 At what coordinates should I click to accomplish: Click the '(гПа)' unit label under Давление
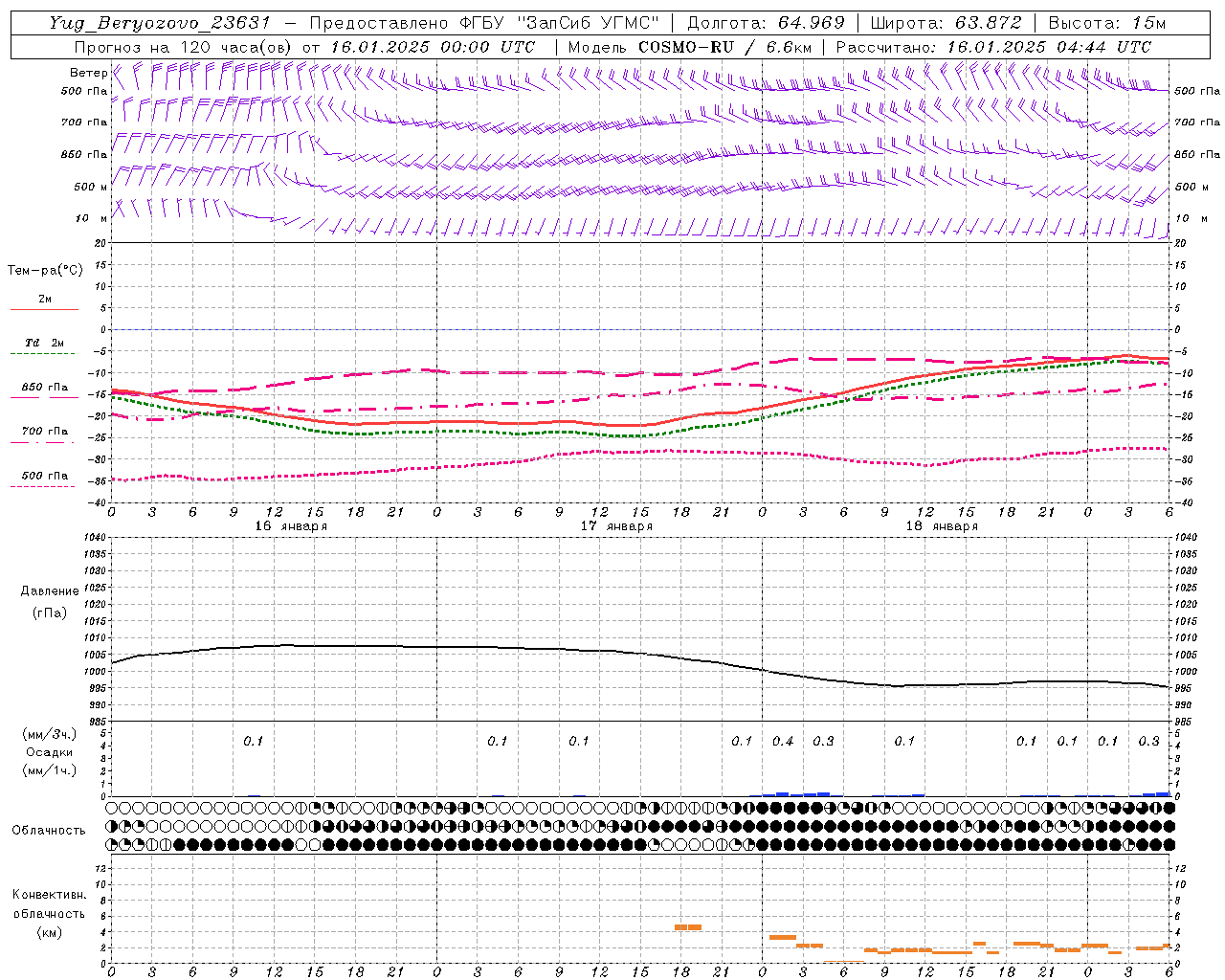(50, 612)
